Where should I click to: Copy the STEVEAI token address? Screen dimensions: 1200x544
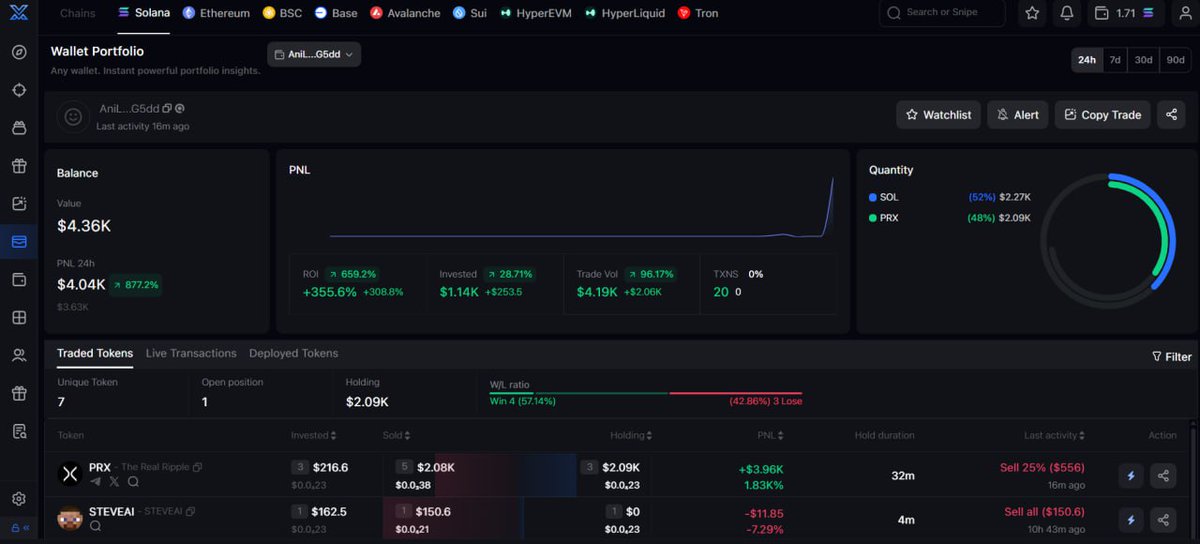coord(190,511)
